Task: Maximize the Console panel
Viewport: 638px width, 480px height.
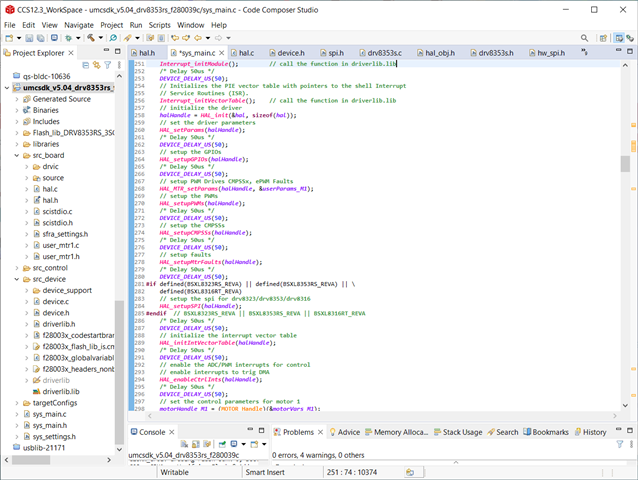Action: click(262, 430)
